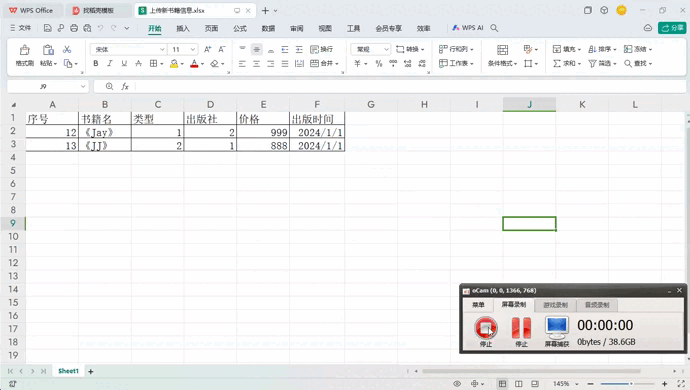The width and height of the screenshot is (690, 390).
Task: Click the 求和 (Sum) button
Action: coord(567,63)
